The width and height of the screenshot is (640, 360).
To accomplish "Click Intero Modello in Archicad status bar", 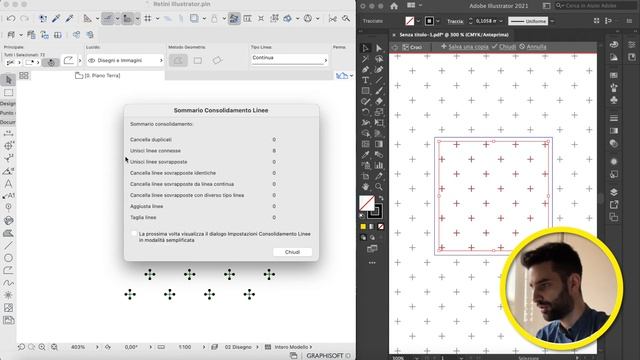I will click(x=291, y=347).
